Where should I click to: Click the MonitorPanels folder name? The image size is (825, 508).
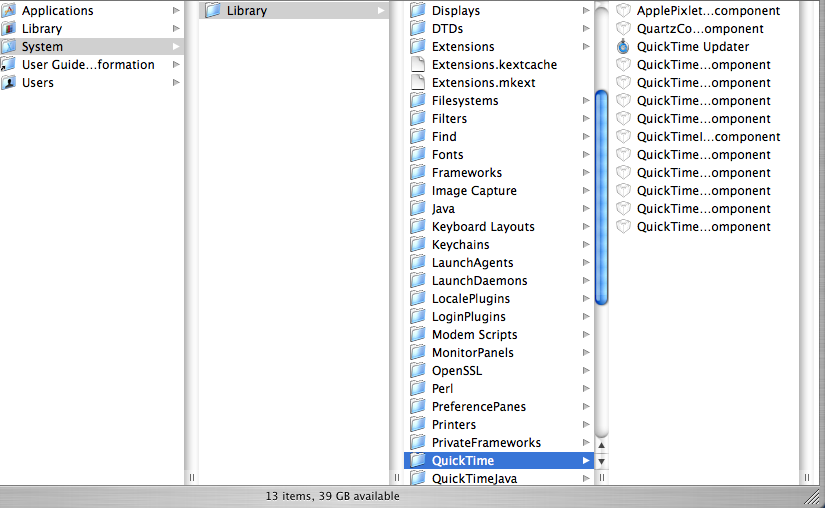[x=472, y=352]
